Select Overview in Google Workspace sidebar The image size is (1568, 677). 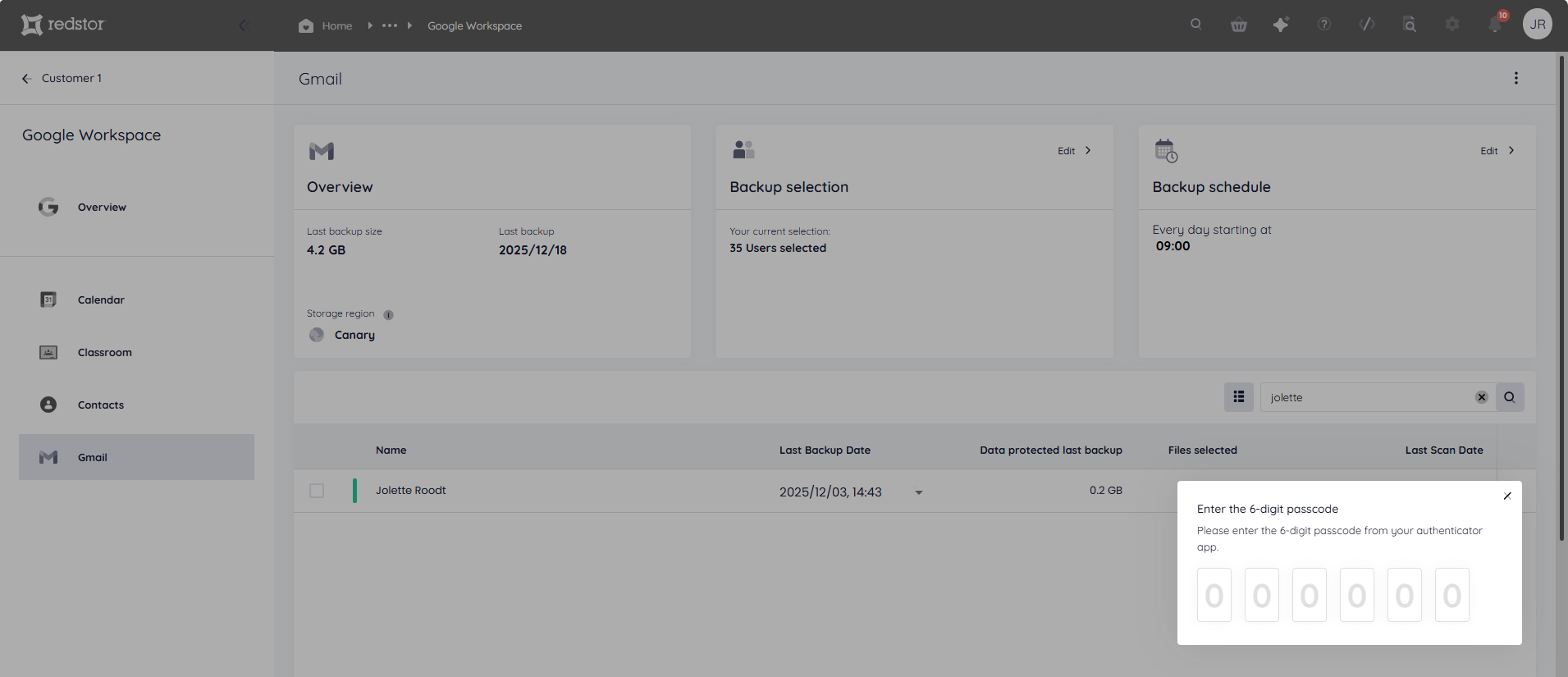[102, 207]
